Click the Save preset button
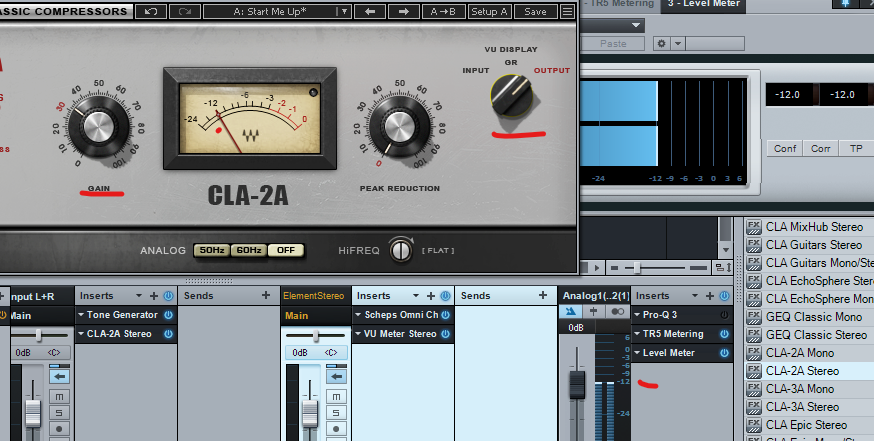 [x=535, y=12]
